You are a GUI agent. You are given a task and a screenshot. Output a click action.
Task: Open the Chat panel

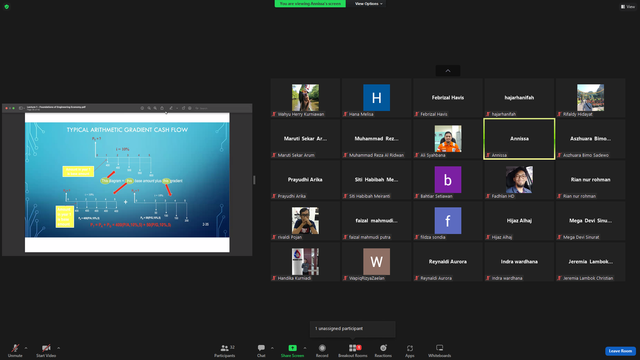261,350
